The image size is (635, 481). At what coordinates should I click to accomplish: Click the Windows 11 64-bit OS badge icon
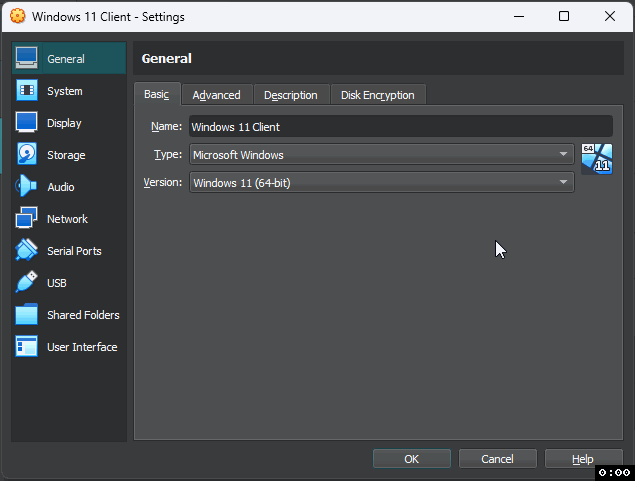(597, 159)
